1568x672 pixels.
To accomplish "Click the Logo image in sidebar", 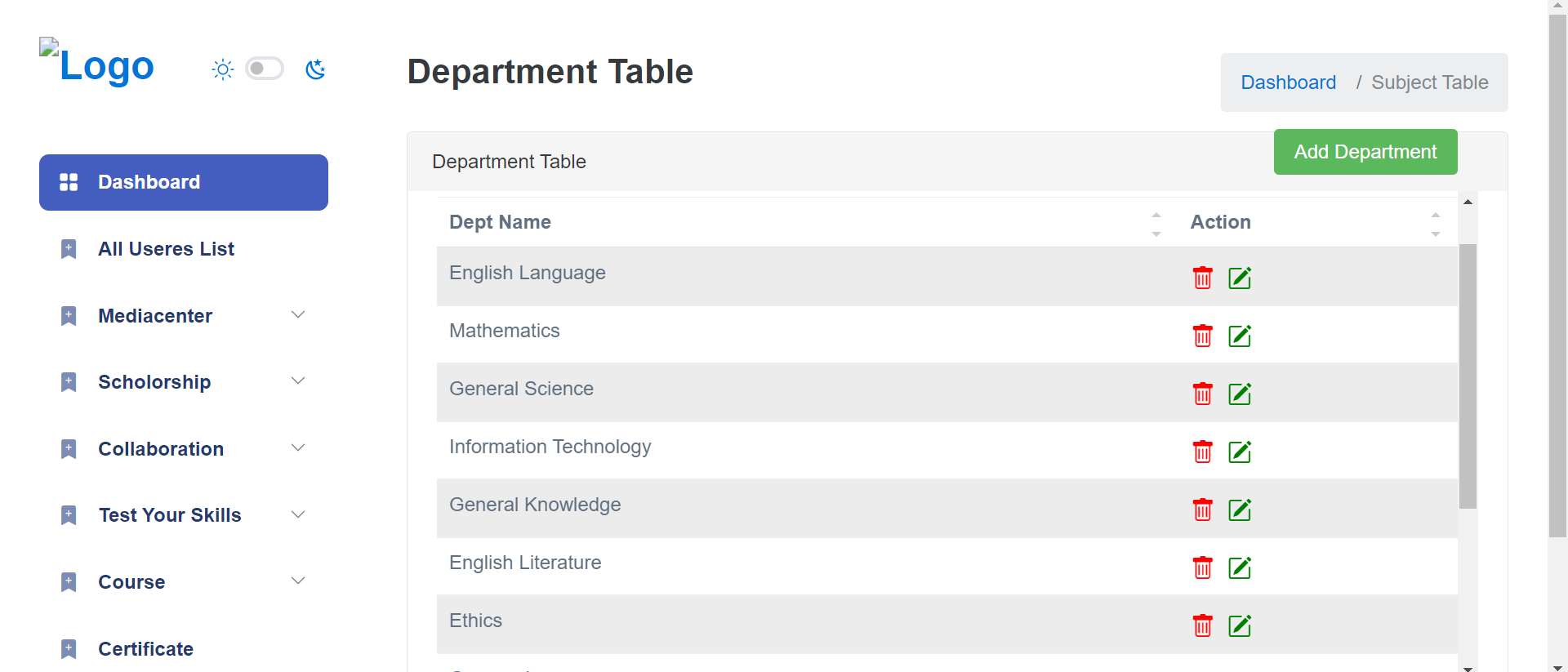I will (x=98, y=64).
